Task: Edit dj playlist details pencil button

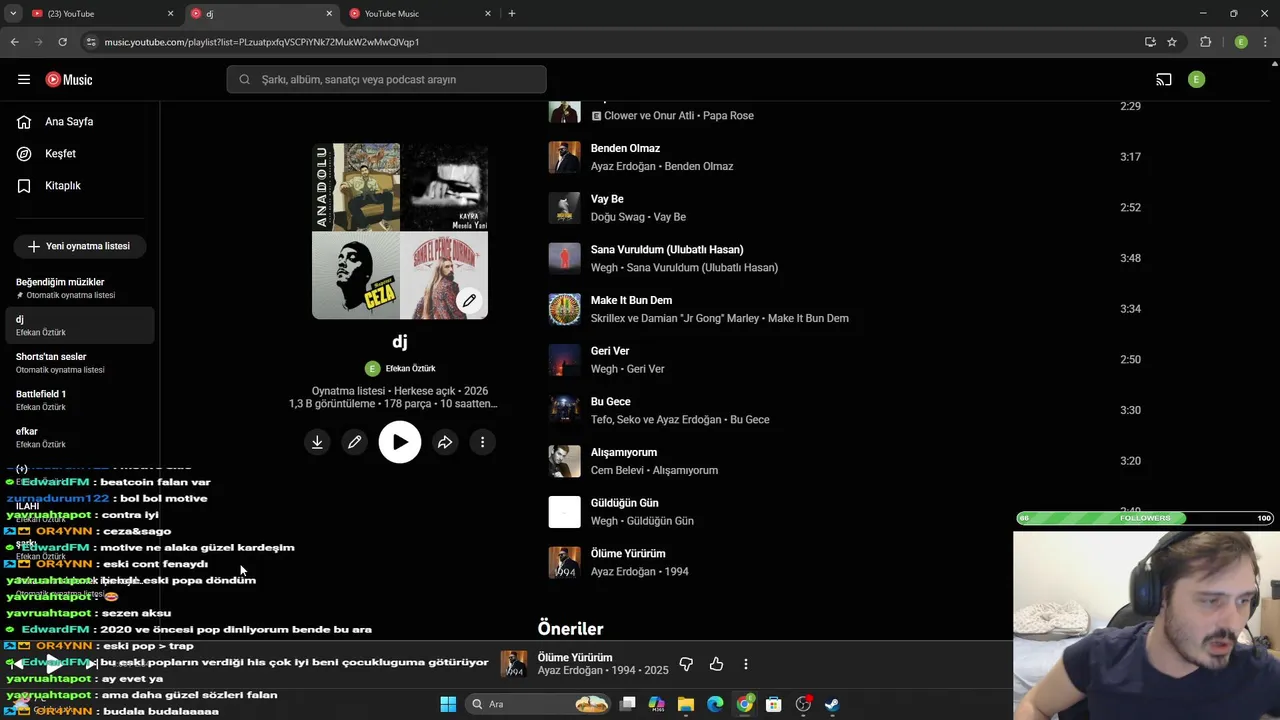Action: click(x=354, y=442)
